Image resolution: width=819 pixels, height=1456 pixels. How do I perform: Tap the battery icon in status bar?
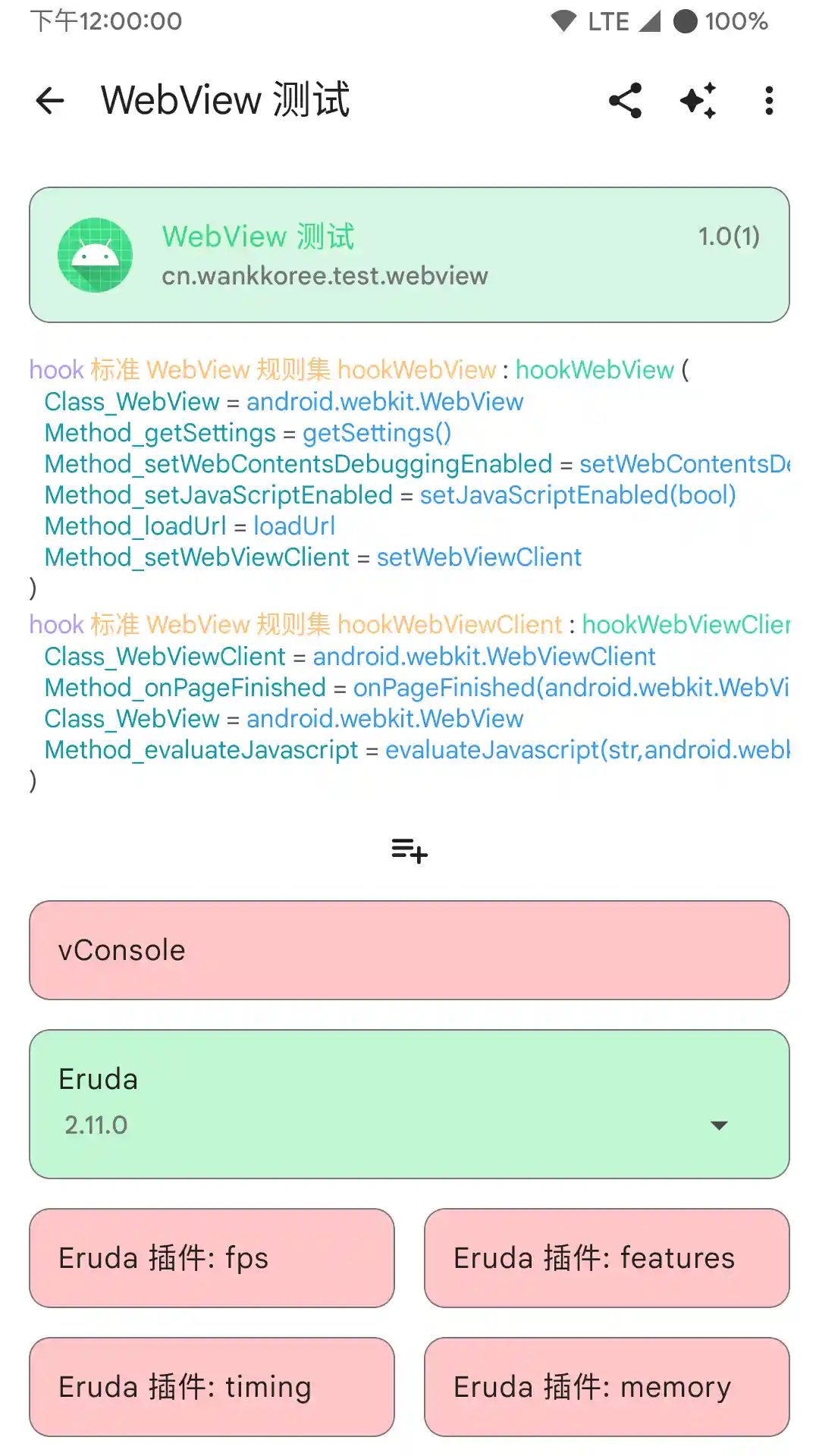pos(685,21)
